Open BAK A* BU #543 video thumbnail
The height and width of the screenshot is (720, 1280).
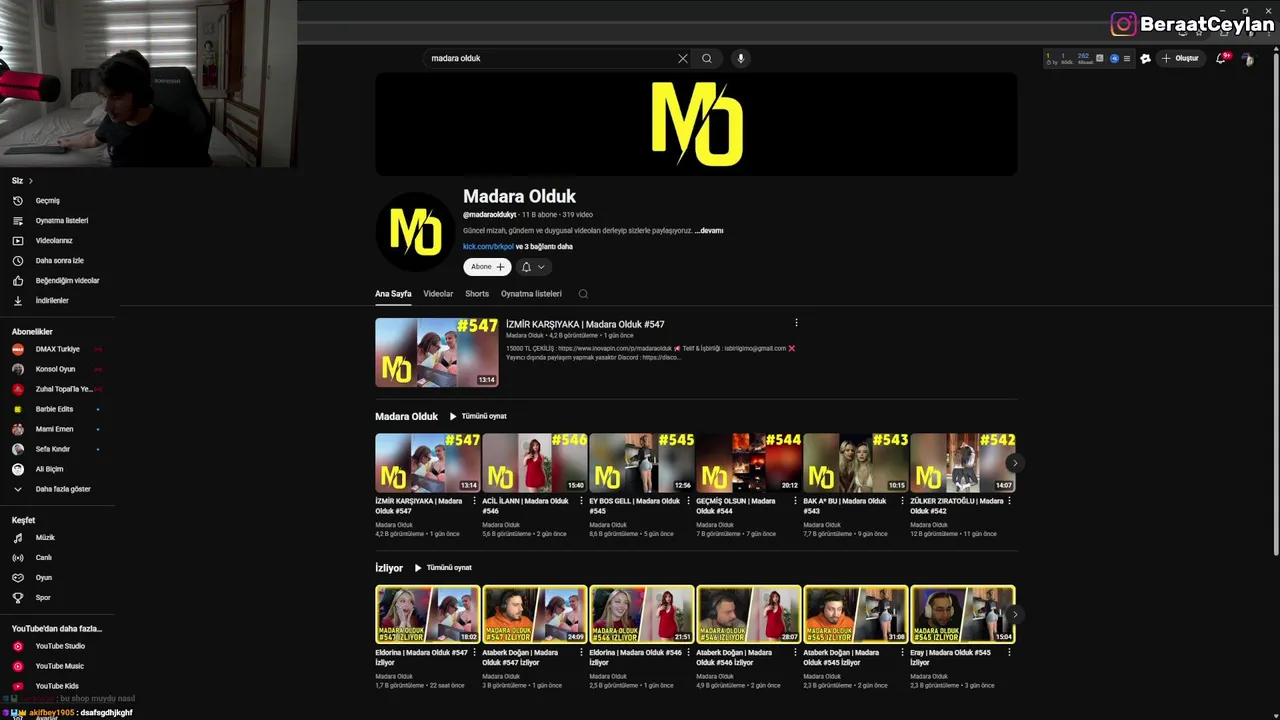(x=856, y=462)
